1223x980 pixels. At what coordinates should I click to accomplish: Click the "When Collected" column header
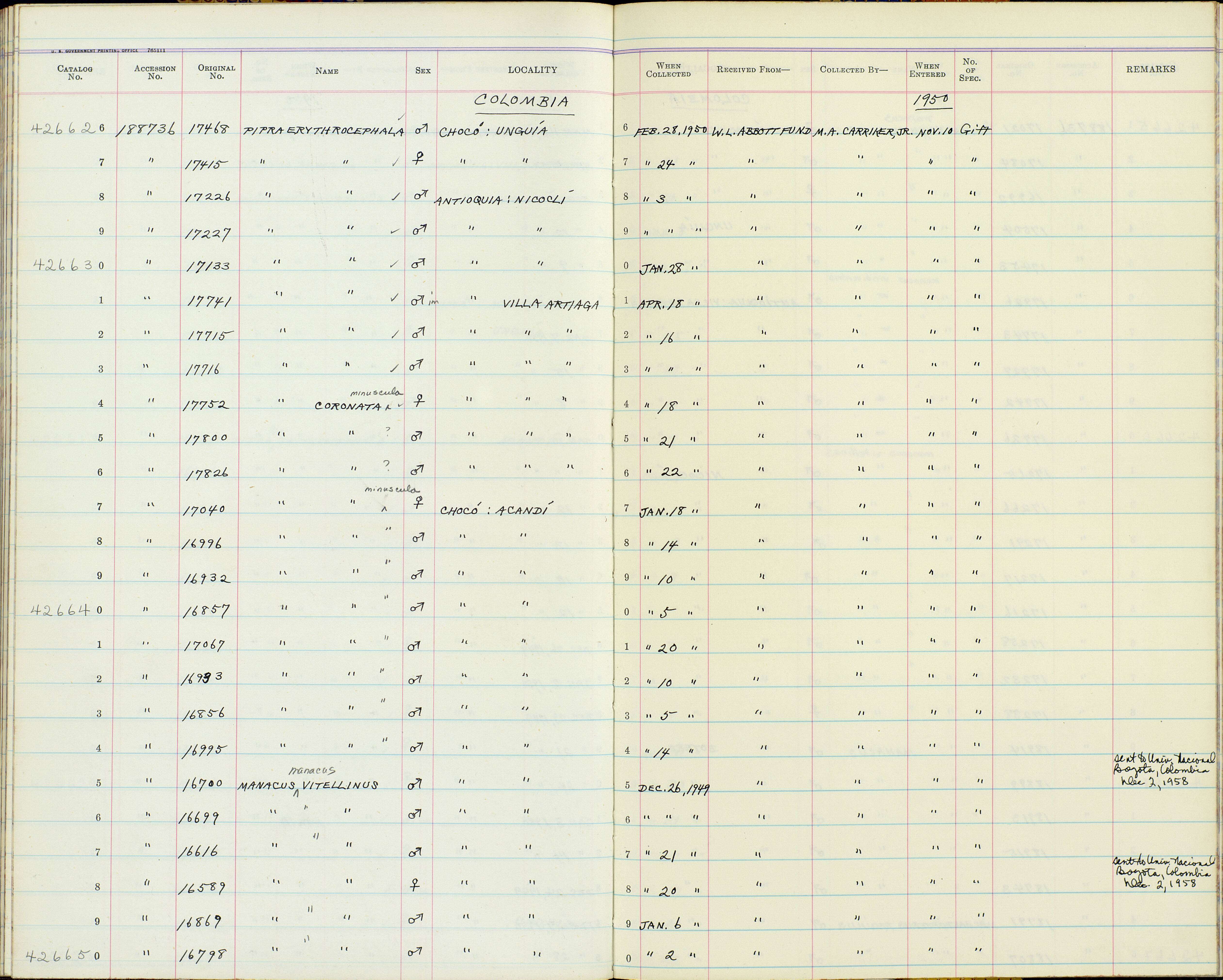click(x=668, y=70)
